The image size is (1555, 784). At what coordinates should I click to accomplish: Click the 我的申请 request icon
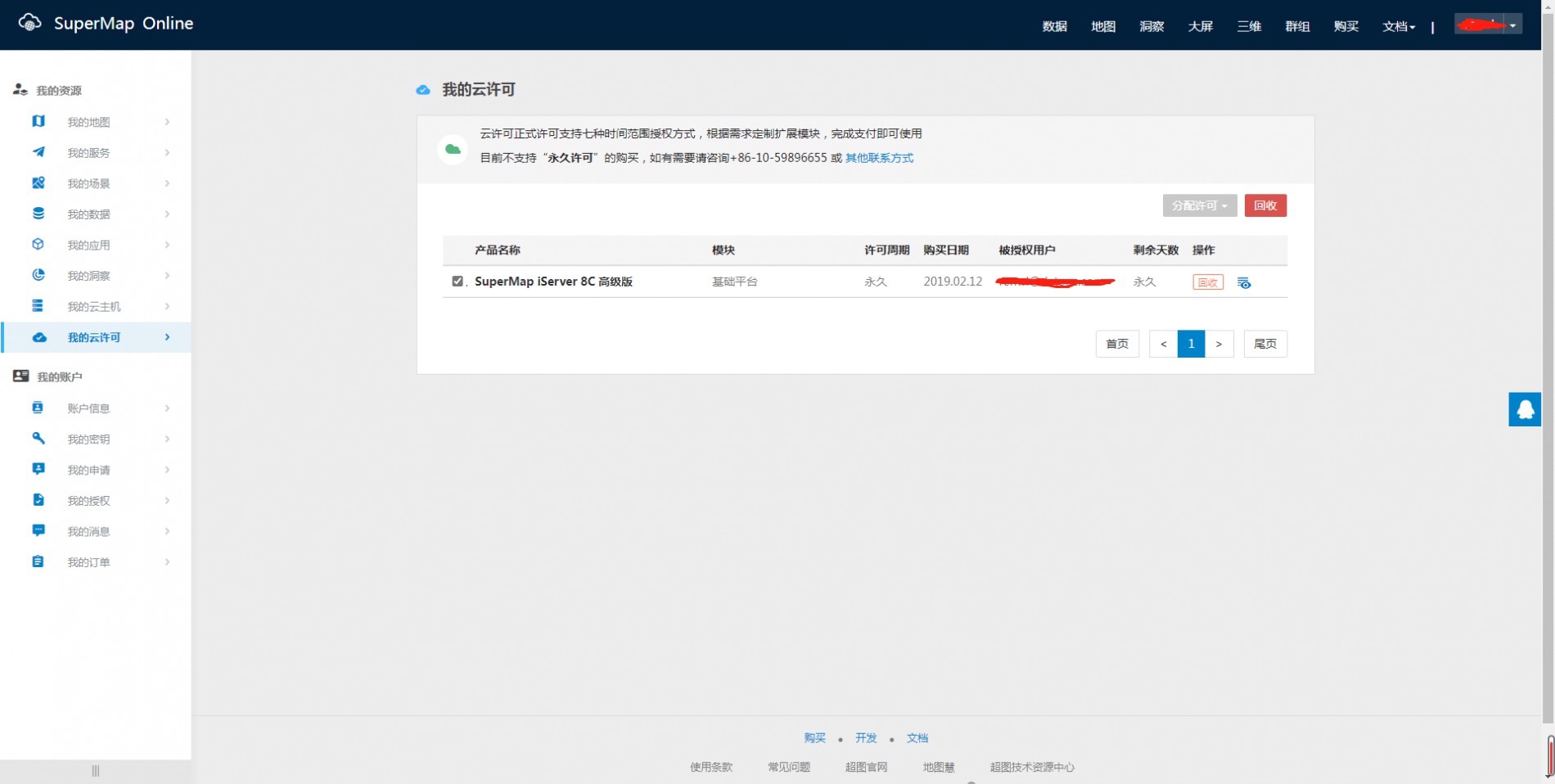(38, 469)
